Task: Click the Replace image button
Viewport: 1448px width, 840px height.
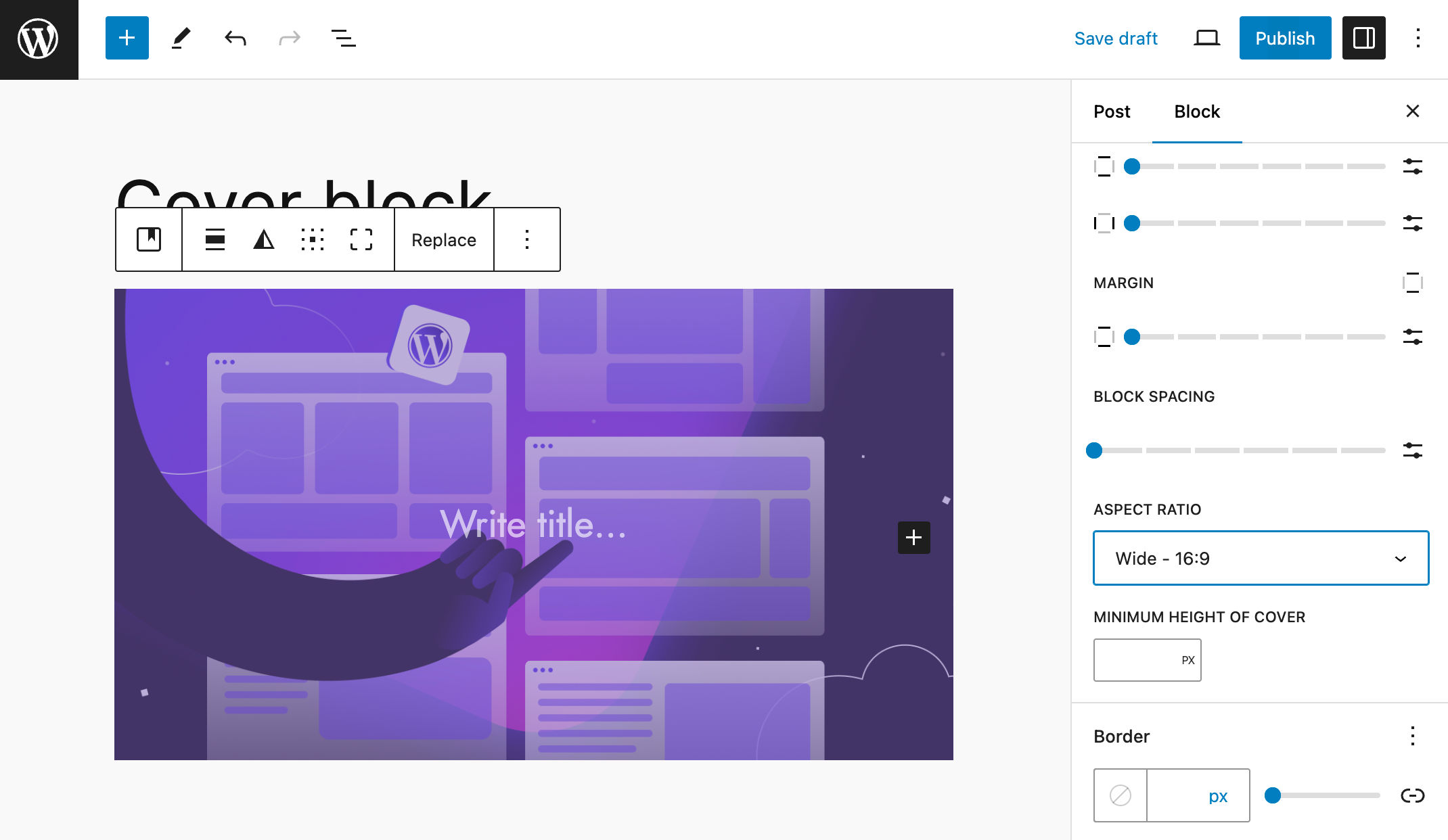Action: point(444,239)
